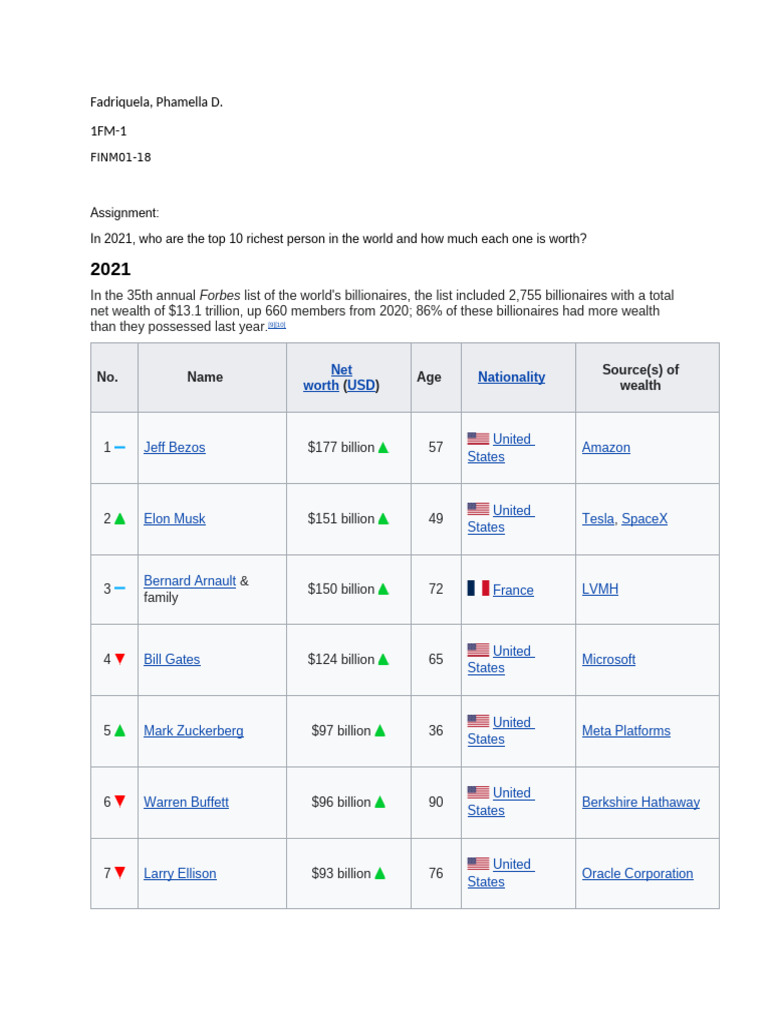Follow the Bernard Arnault link
768x1024 pixels.
click(x=189, y=581)
